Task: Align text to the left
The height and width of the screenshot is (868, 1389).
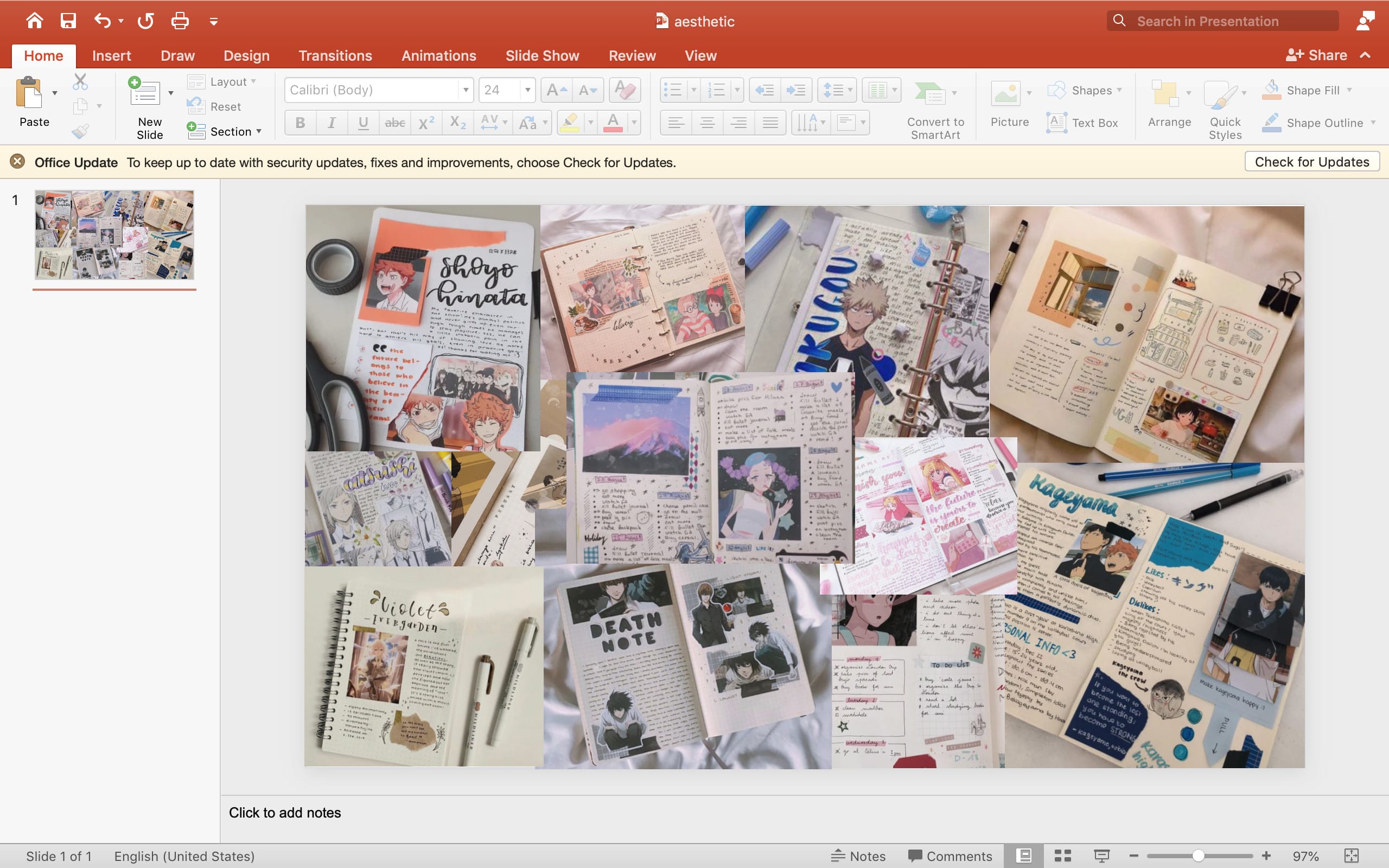Action: [676, 123]
